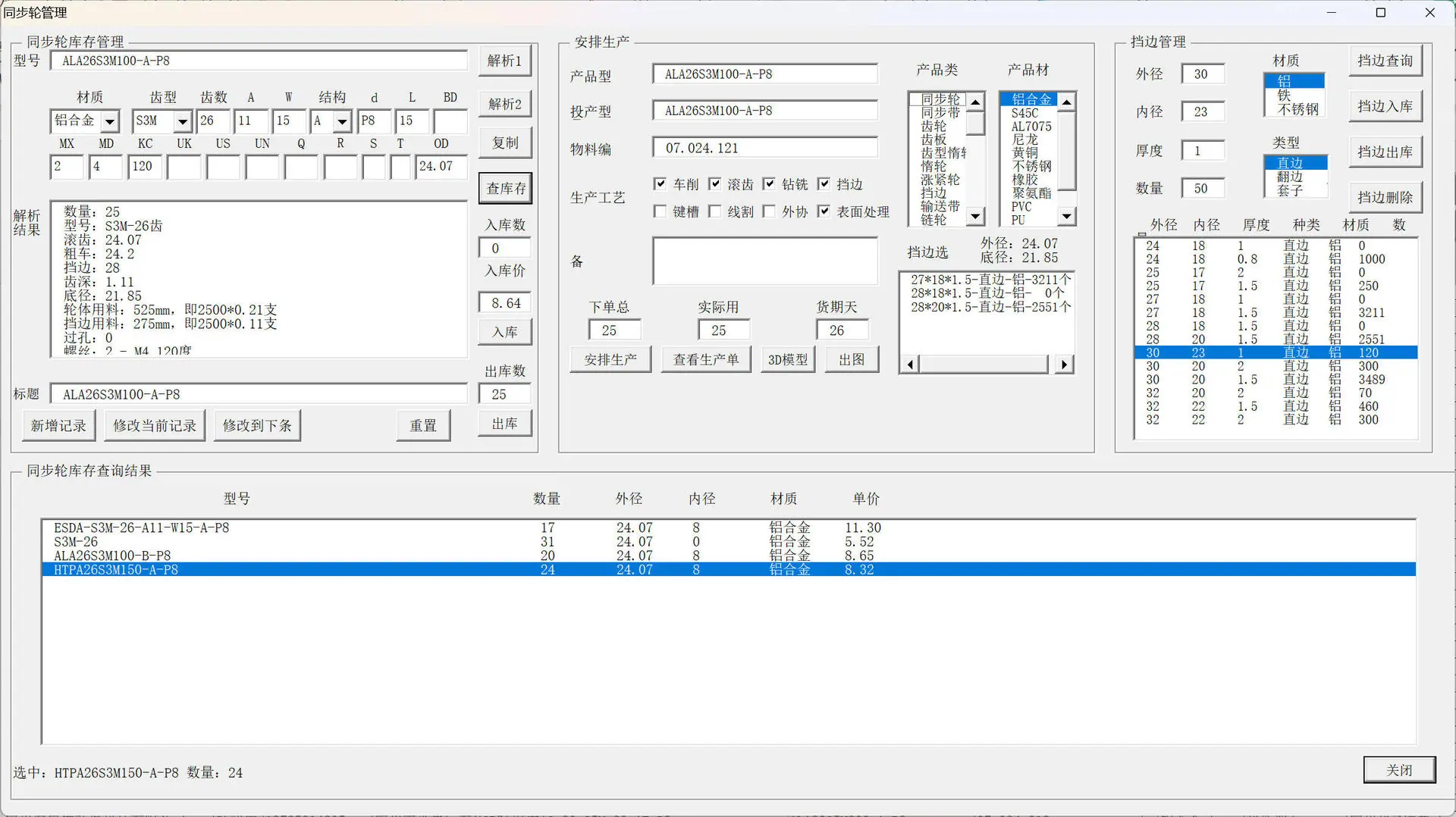Click the 安排生产 button
This screenshot has width=1456, height=817.
610,359
